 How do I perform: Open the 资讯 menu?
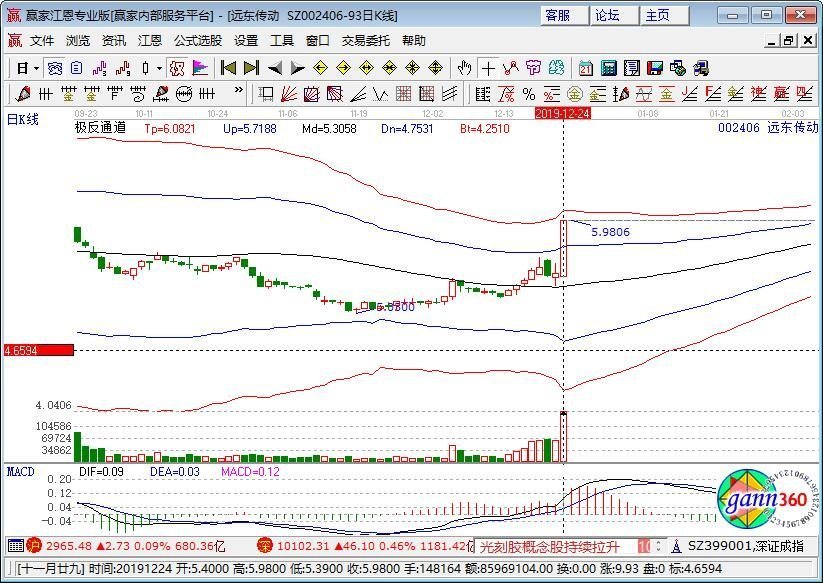click(x=114, y=40)
